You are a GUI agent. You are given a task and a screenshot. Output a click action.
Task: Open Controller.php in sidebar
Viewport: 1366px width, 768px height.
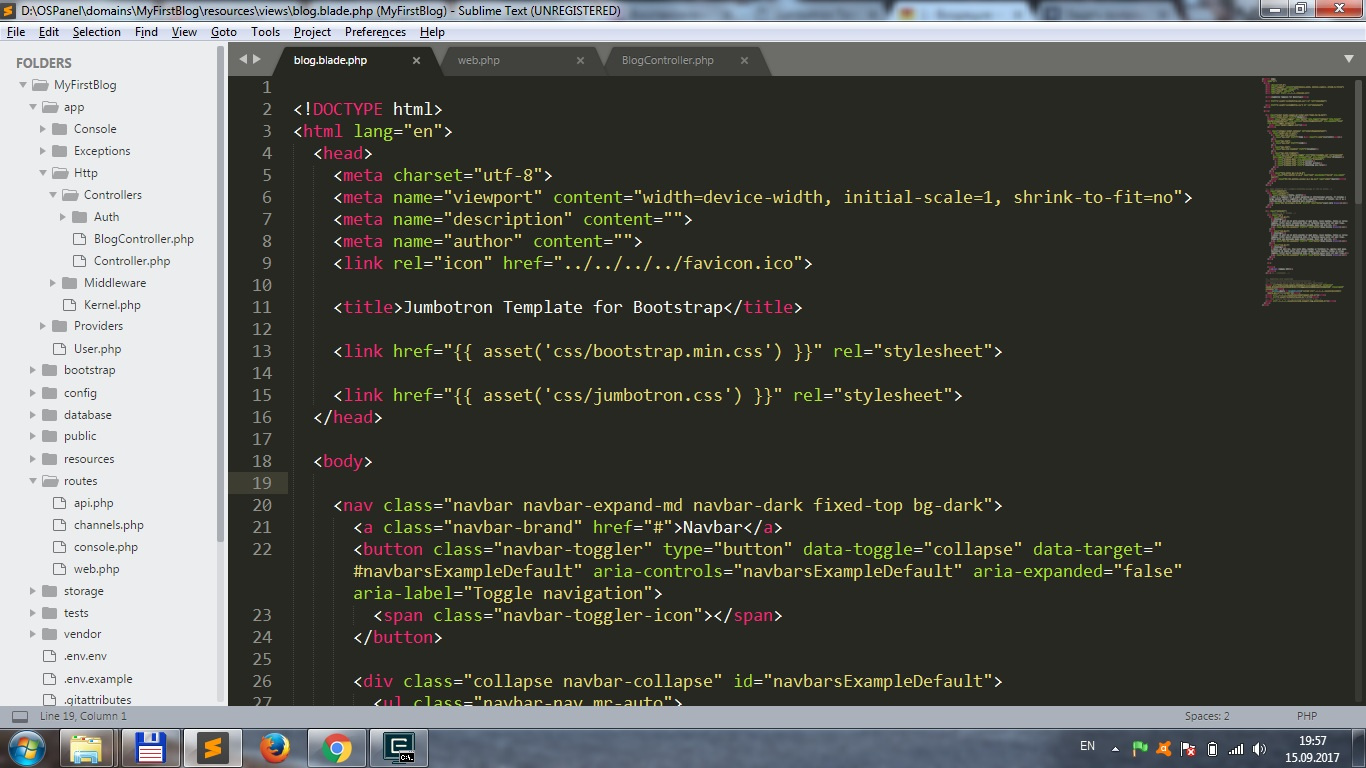(x=132, y=261)
